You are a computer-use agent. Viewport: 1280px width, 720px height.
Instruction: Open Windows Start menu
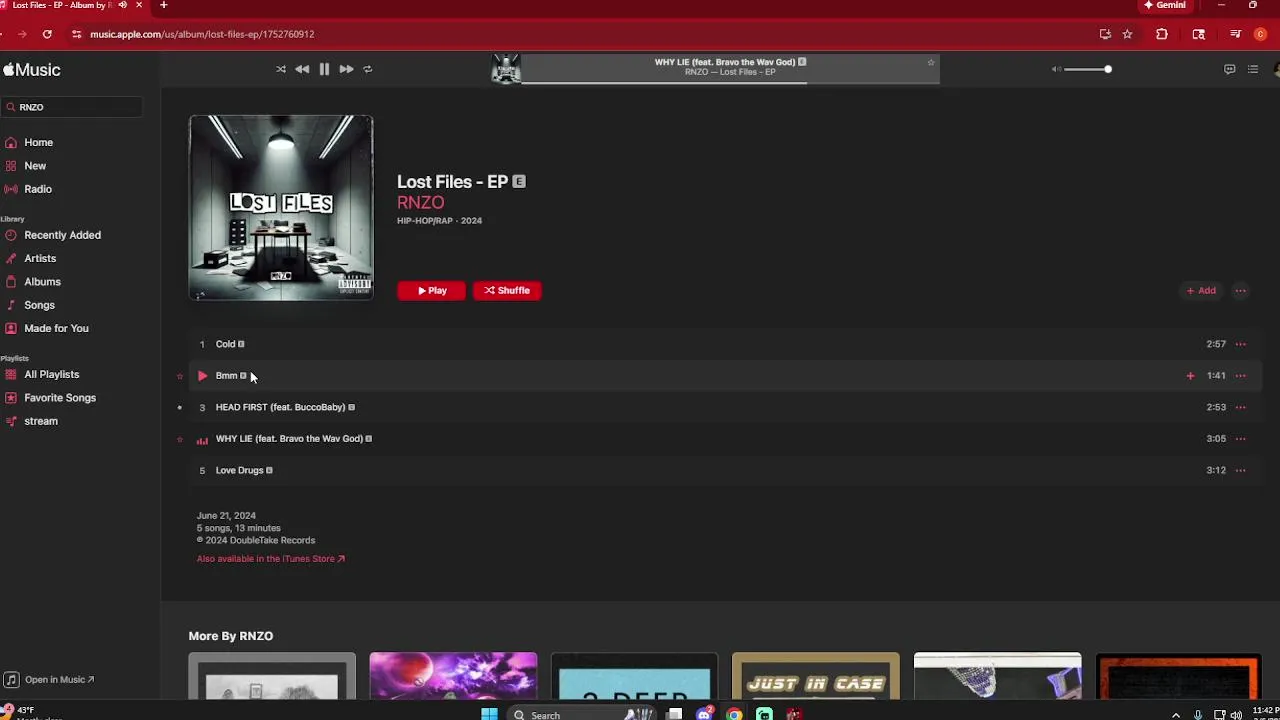pos(489,714)
